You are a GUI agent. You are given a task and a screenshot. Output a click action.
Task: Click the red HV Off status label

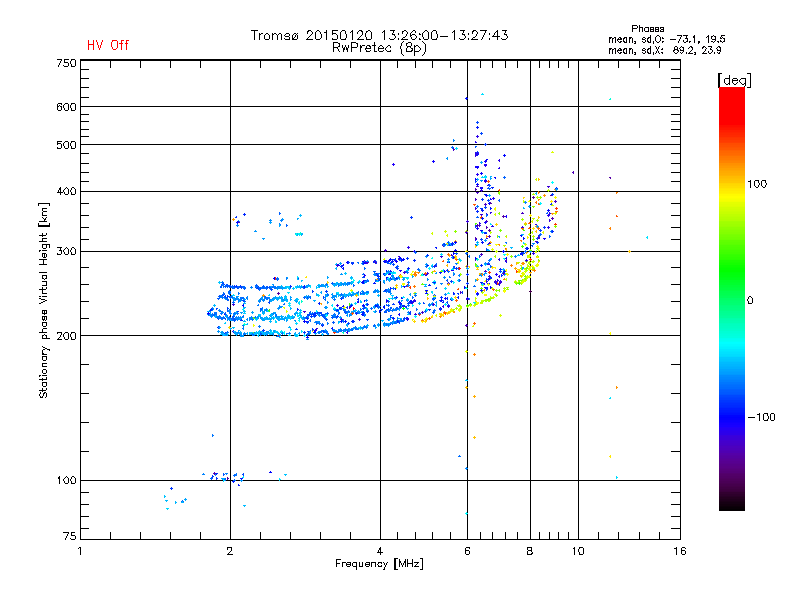coord(107,45)
